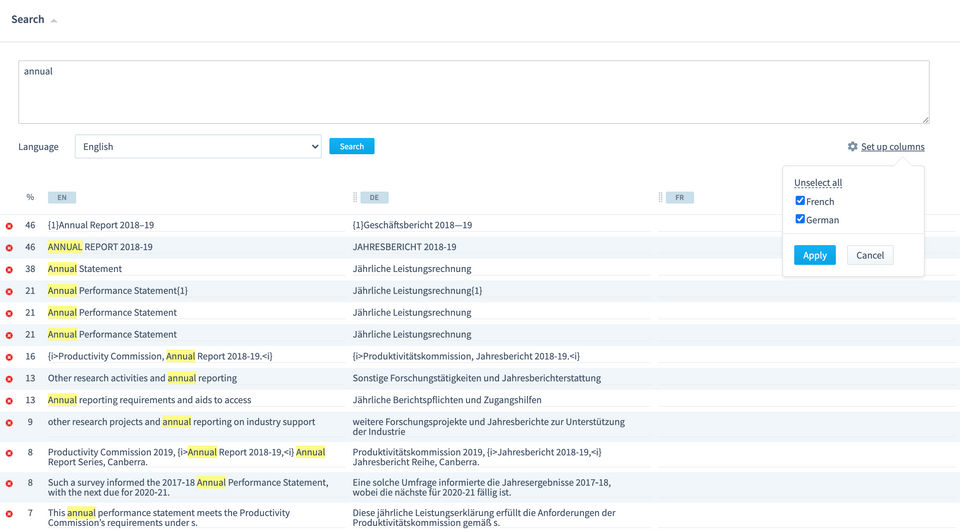Open the Set up columns link
Image resolution: width=960 pixels, height=532 pixels.
tap(893, 146)
